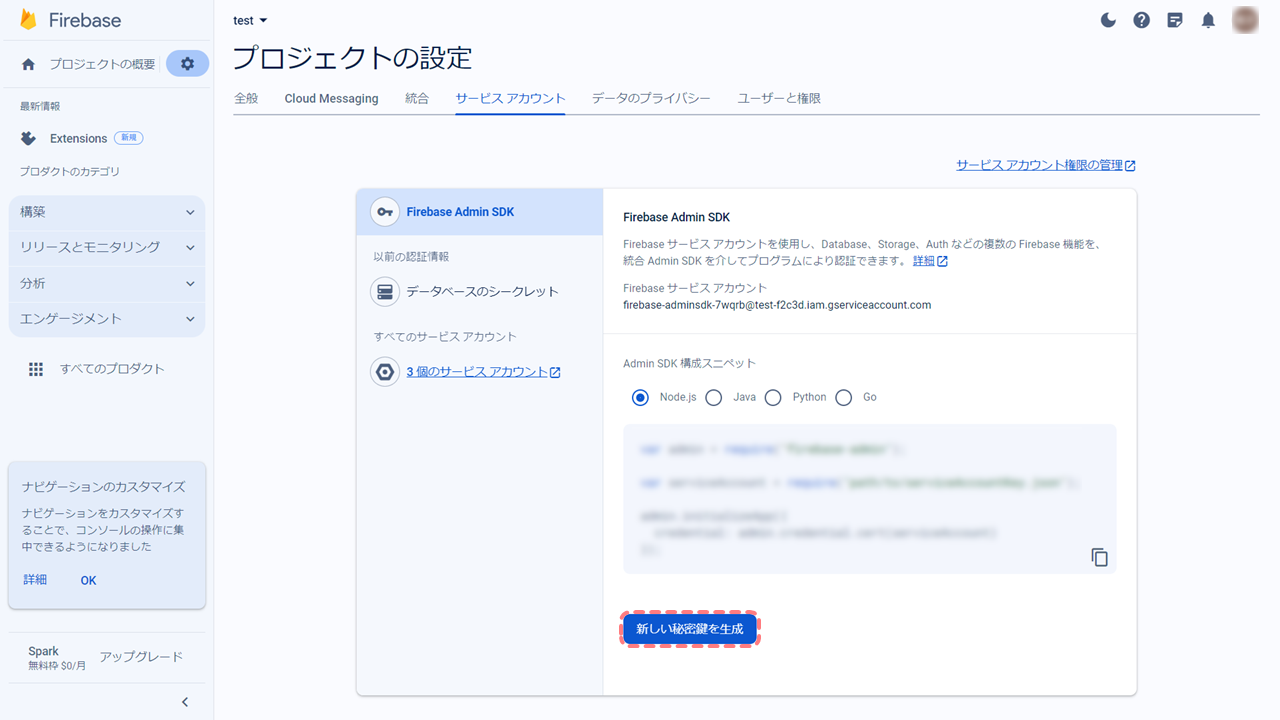Screen dimensions: 1280x720
Task: Select データベースのシークレット item
Action: pyautogui.click(x=480, y=292)
